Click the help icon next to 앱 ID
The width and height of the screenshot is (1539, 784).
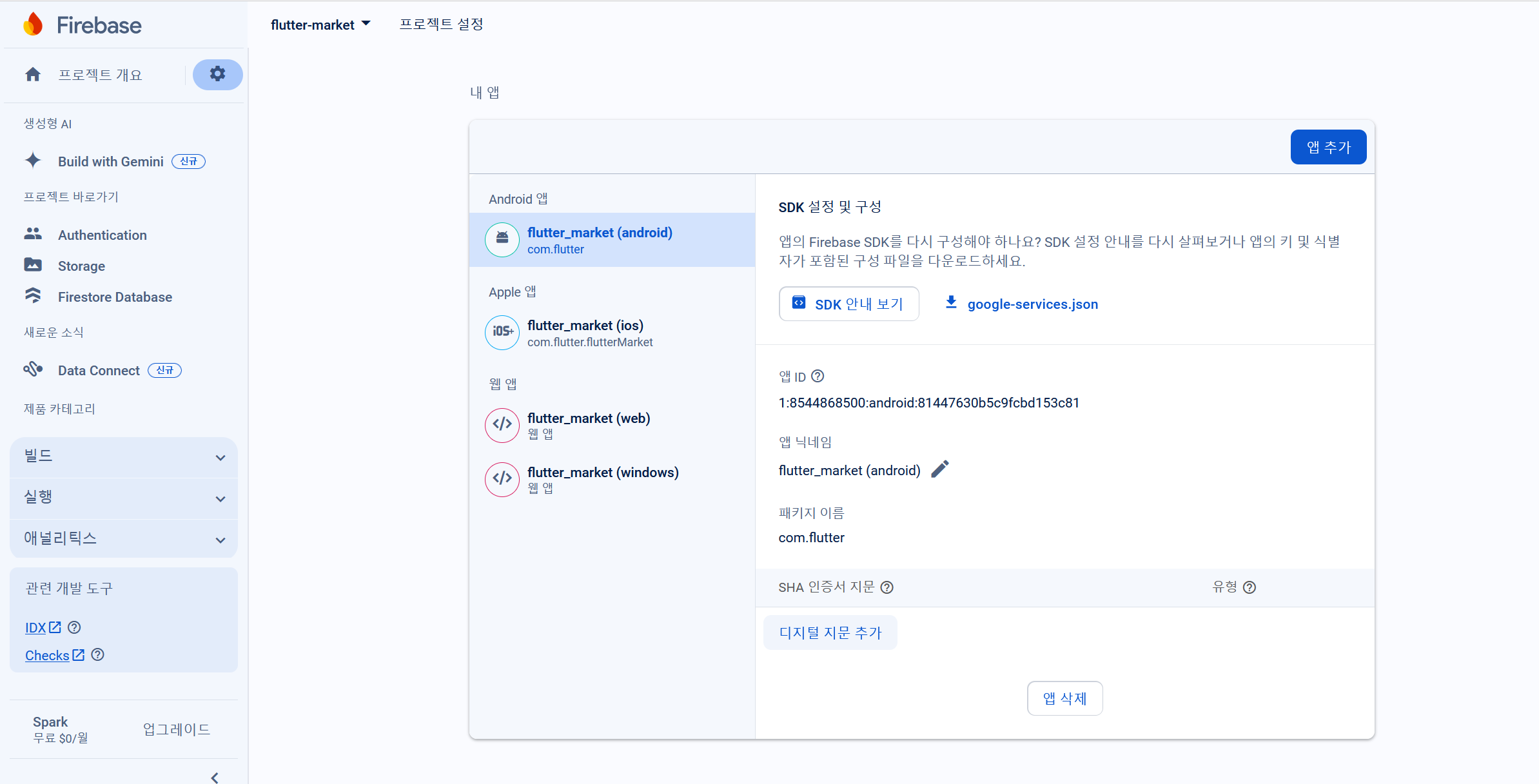pos(818,376)
